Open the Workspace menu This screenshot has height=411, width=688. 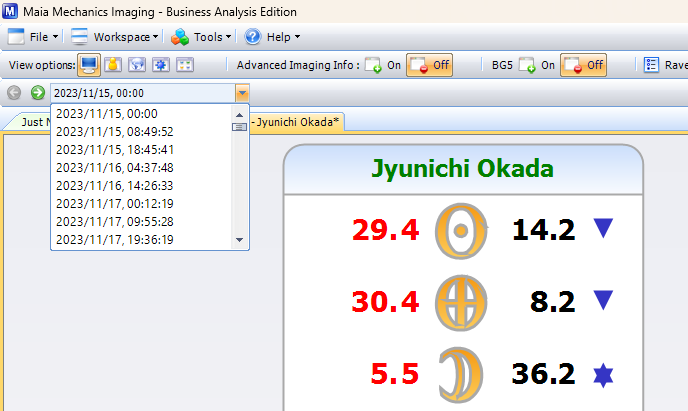(x=114, y=37)
